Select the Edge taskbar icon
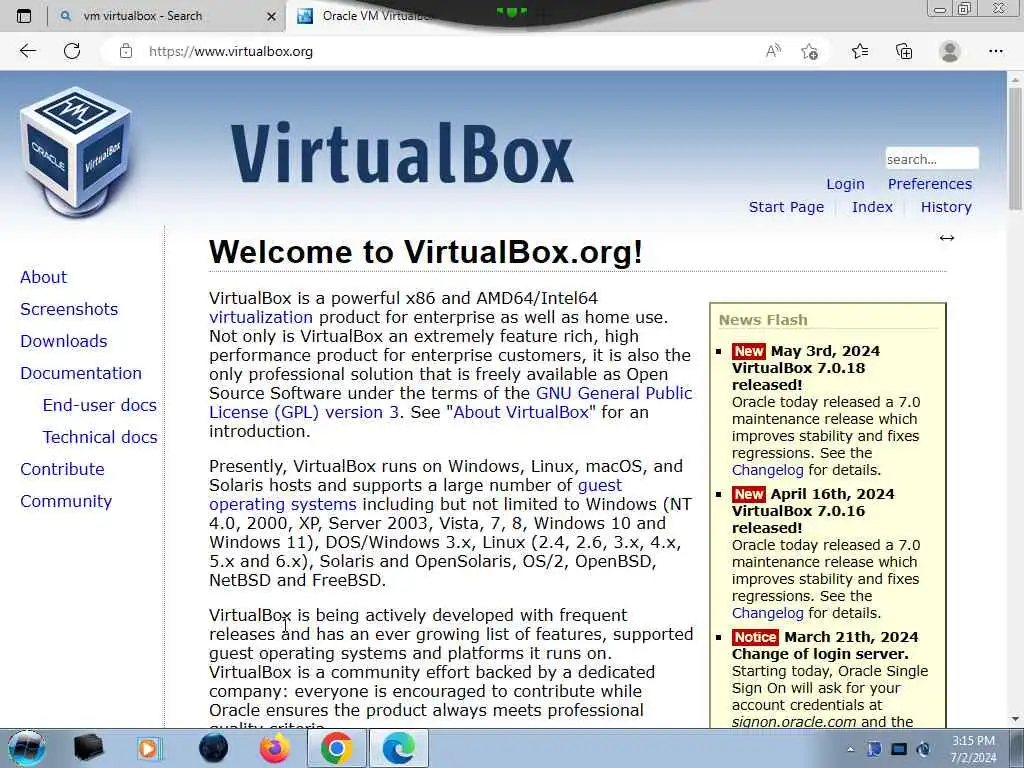1024x768 pixels. click(x=398, y=748)
